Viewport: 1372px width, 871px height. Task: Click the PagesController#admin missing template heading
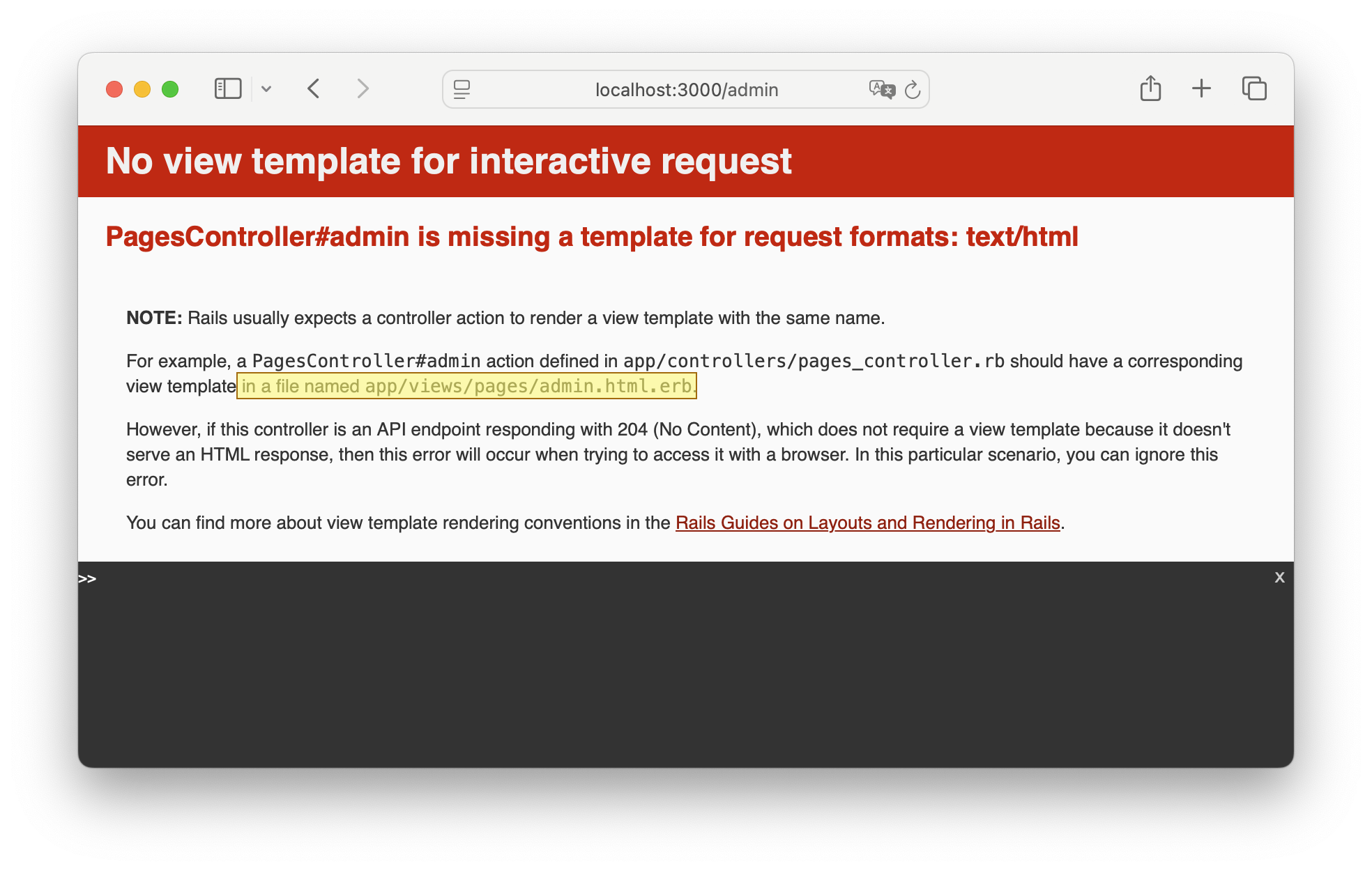click(591, 237)
